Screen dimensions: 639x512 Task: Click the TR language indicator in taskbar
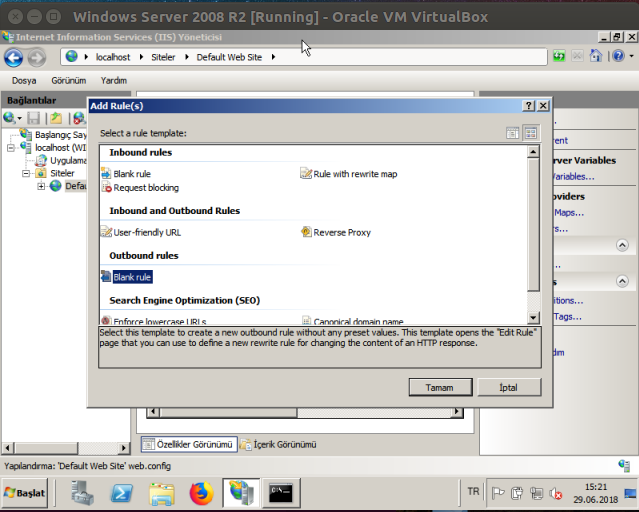click(473, 492)
